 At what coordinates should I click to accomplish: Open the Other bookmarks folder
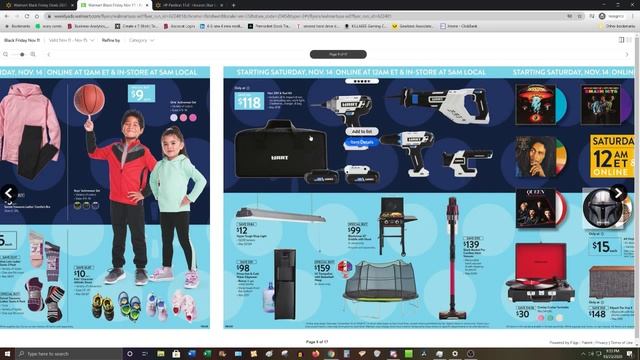617,26
